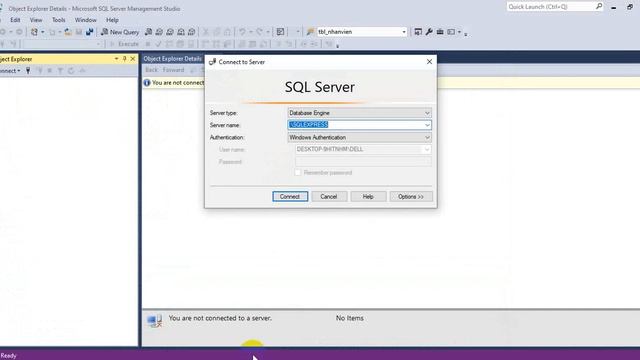Image resolution: width=640 pixels, height=360 pixels.
Task: Click the info icon in notification bar
Action: click(147, 83)
